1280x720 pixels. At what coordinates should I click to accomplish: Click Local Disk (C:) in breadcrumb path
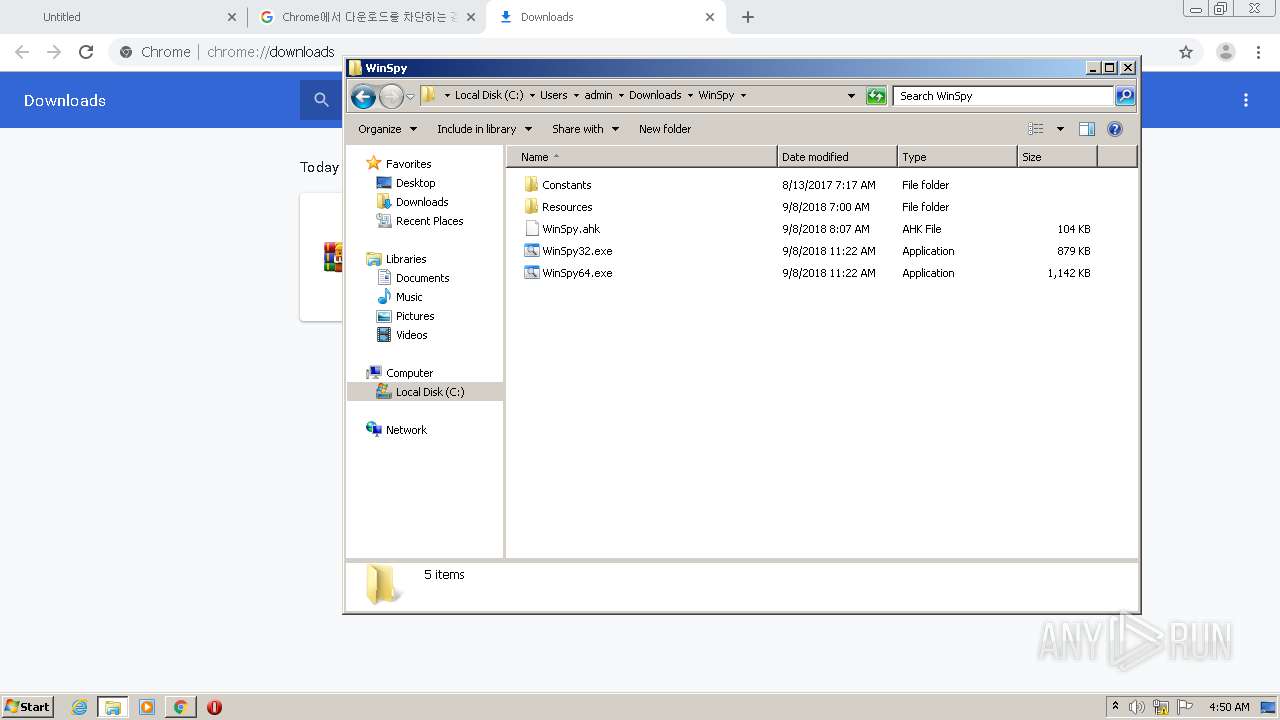(489, 96)
